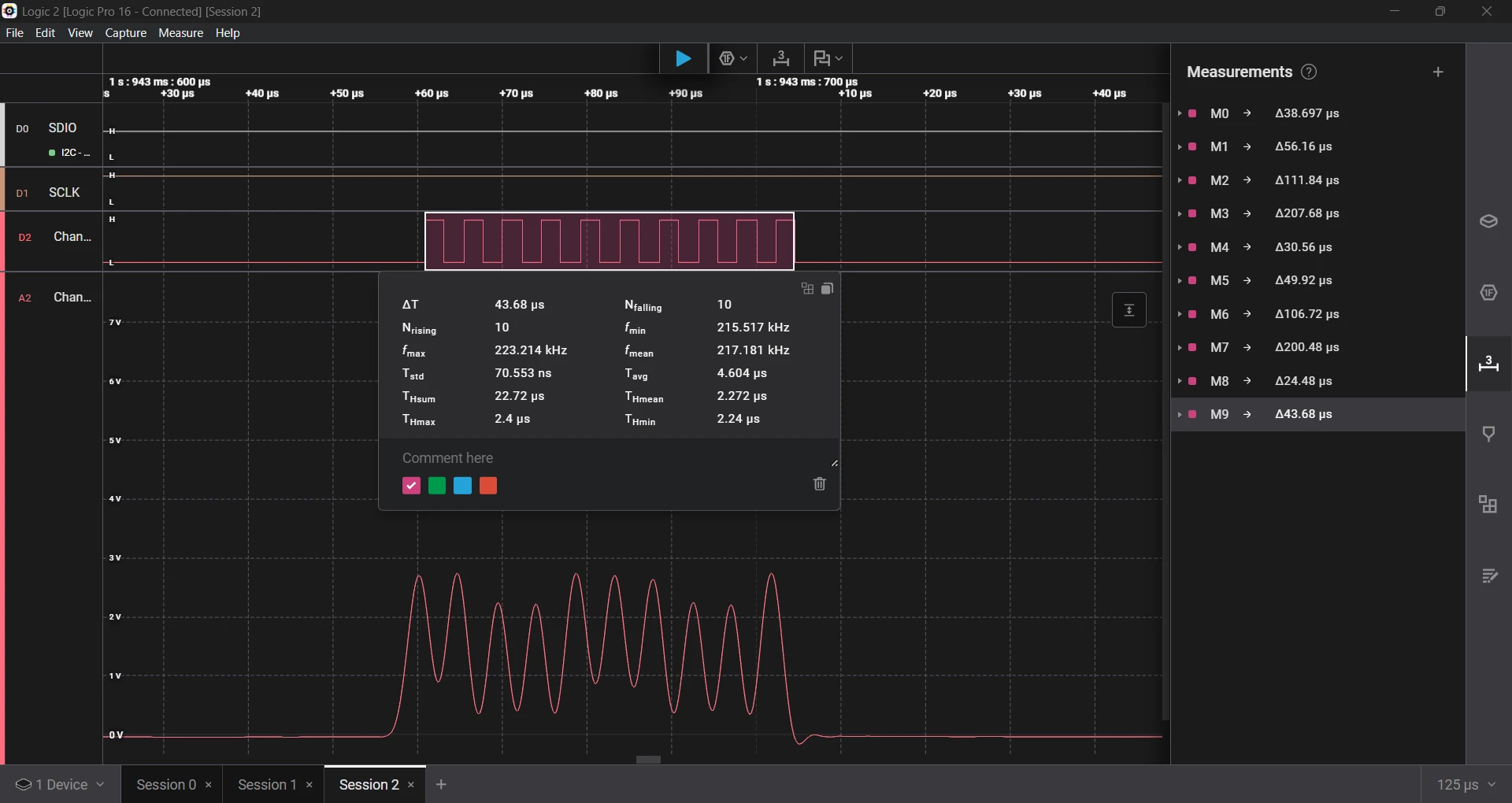Open the 1 Device dropdown

[x=61, y=785]
